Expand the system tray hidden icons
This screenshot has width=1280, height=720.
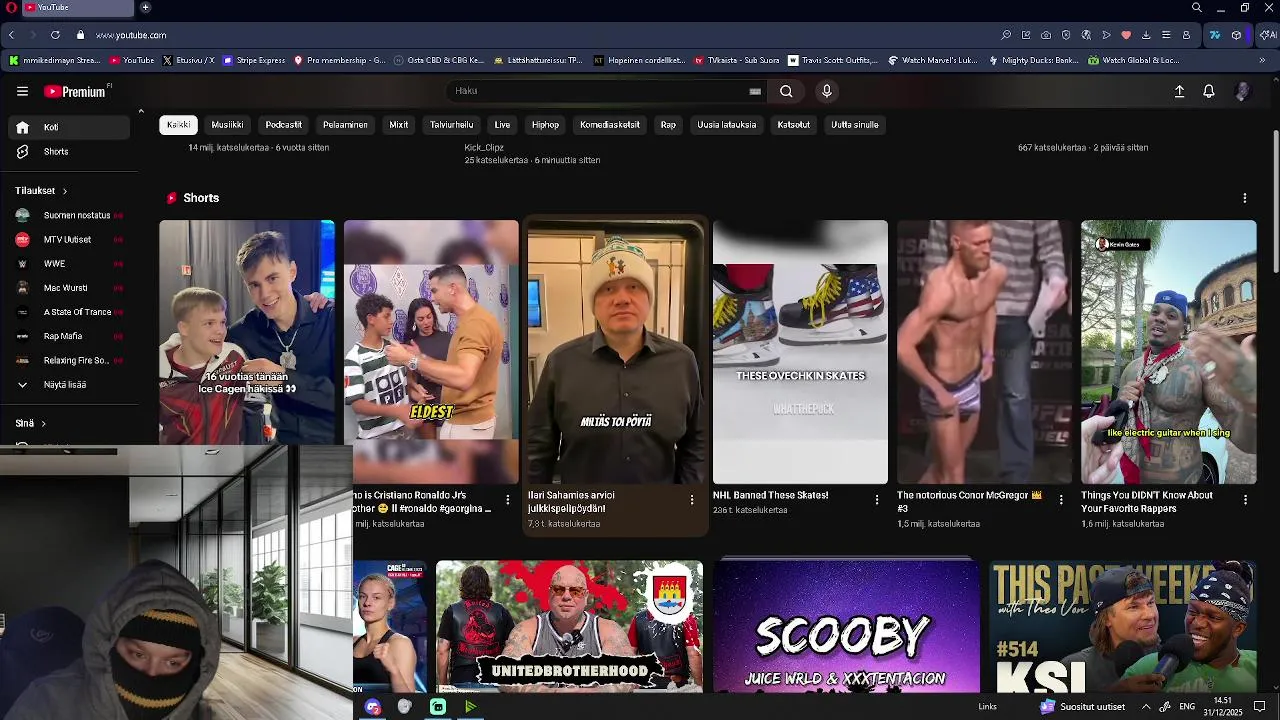point(1146,707)
